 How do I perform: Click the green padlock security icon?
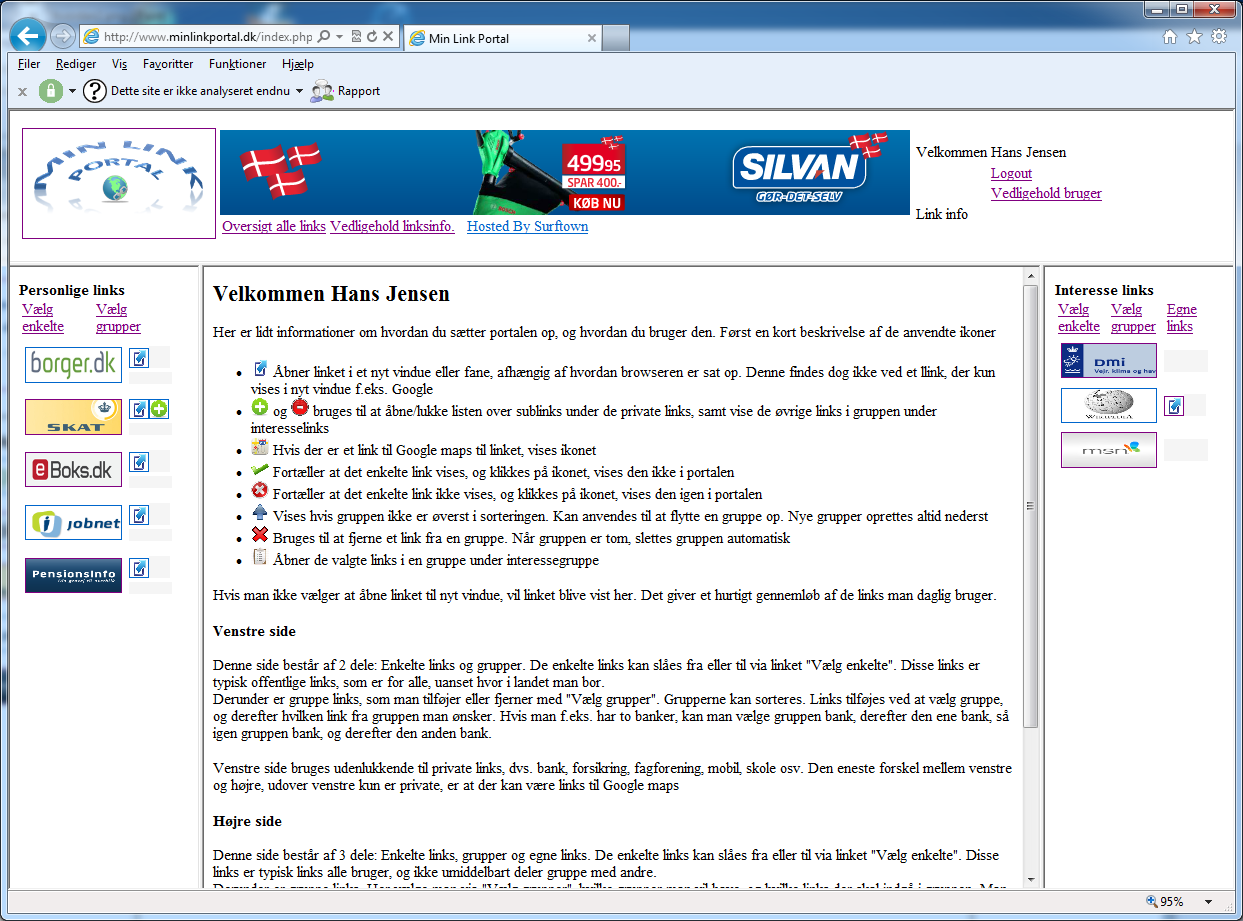[x=51, y=91]
